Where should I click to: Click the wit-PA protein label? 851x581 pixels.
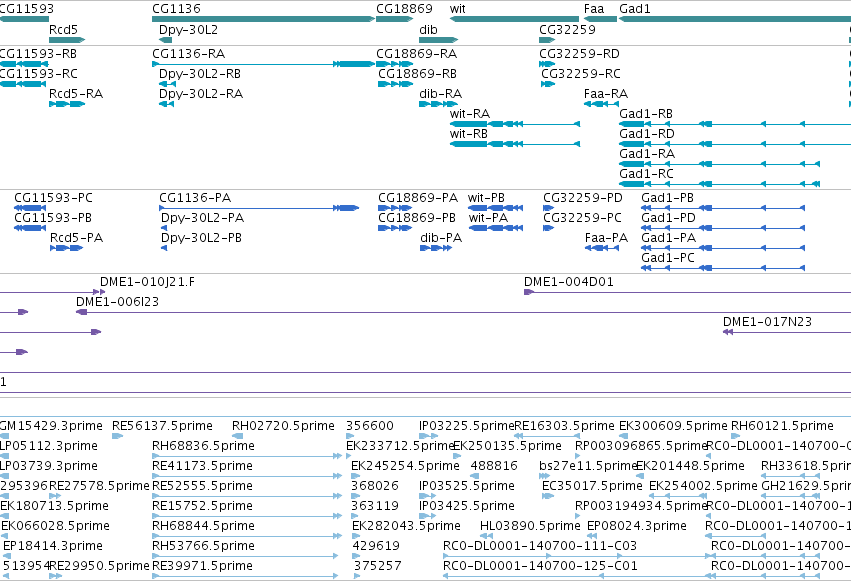[488, 218]
